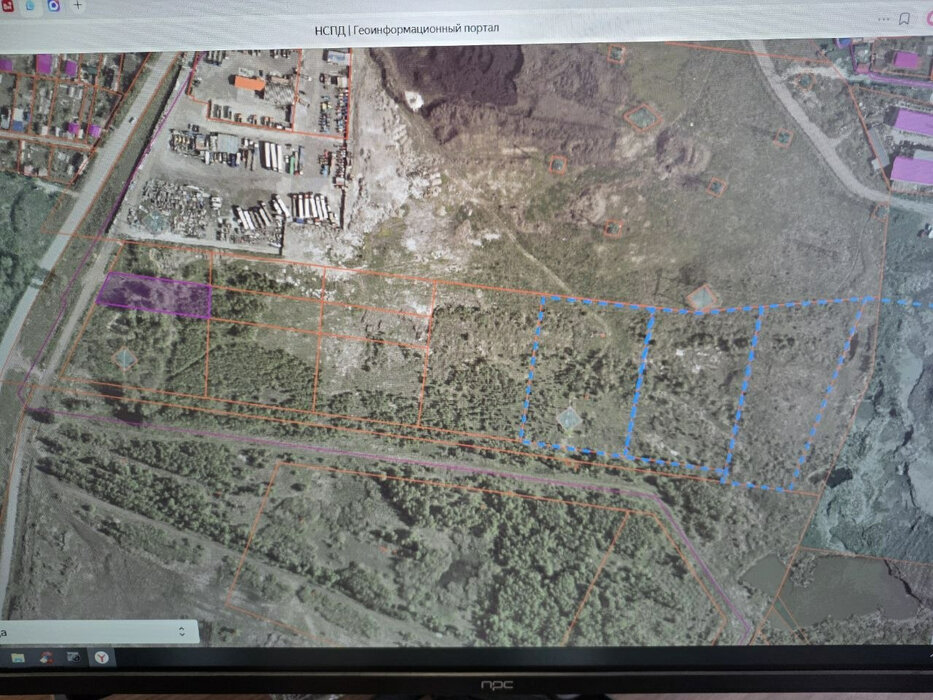Click the diamond marker on the dashed boundary

(x=702, y=297)
